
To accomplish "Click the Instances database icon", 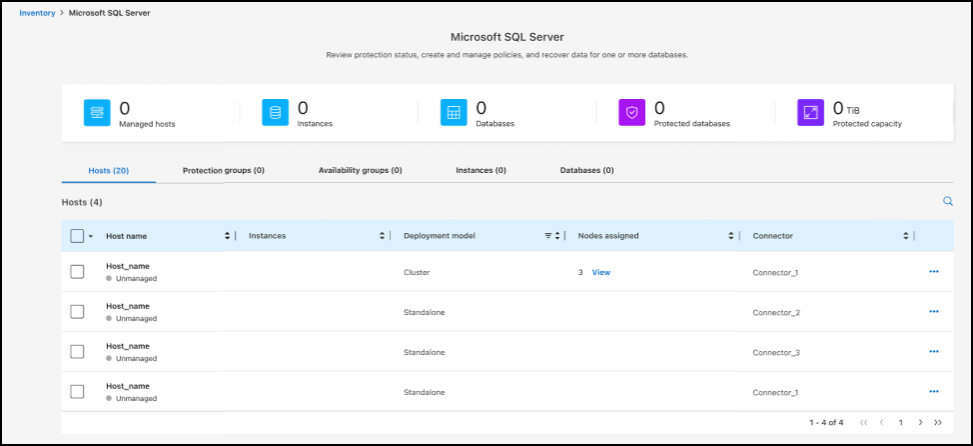I will (x=275, y=113).
